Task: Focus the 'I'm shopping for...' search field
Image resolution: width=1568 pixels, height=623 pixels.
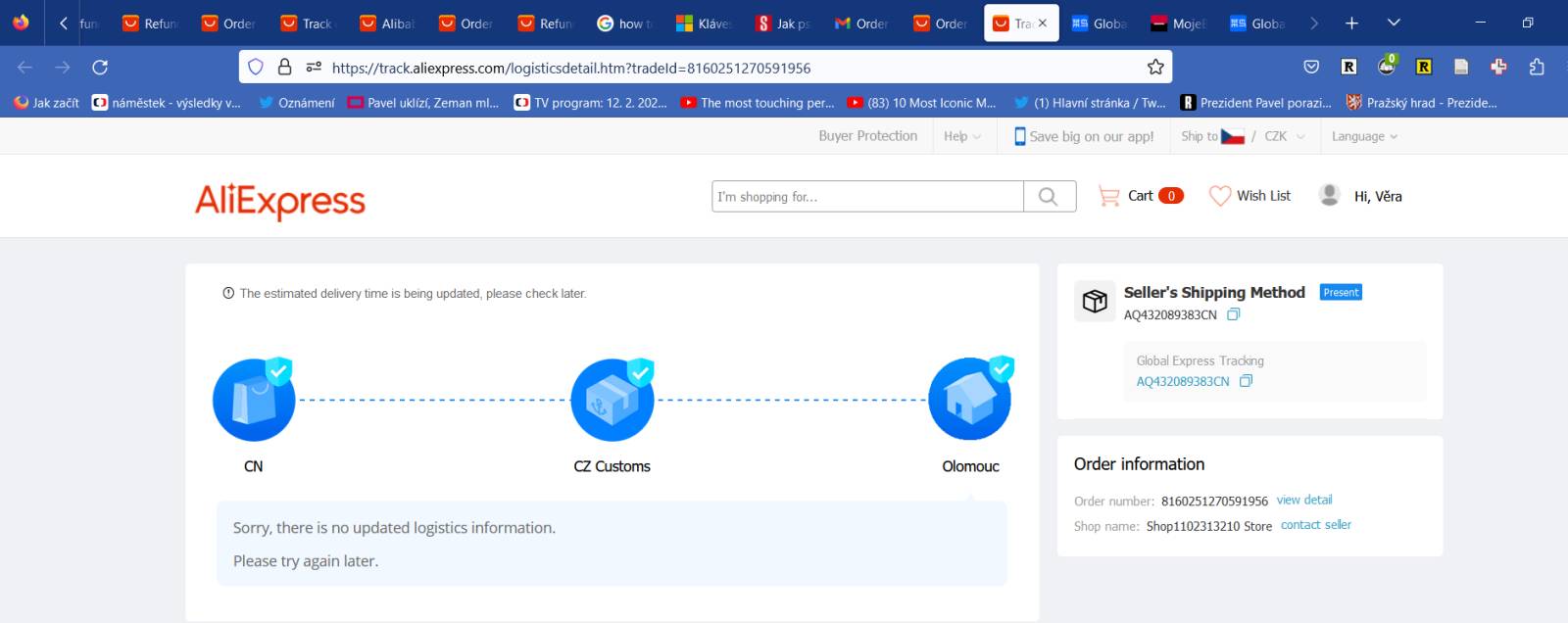Action: point(867,196)
